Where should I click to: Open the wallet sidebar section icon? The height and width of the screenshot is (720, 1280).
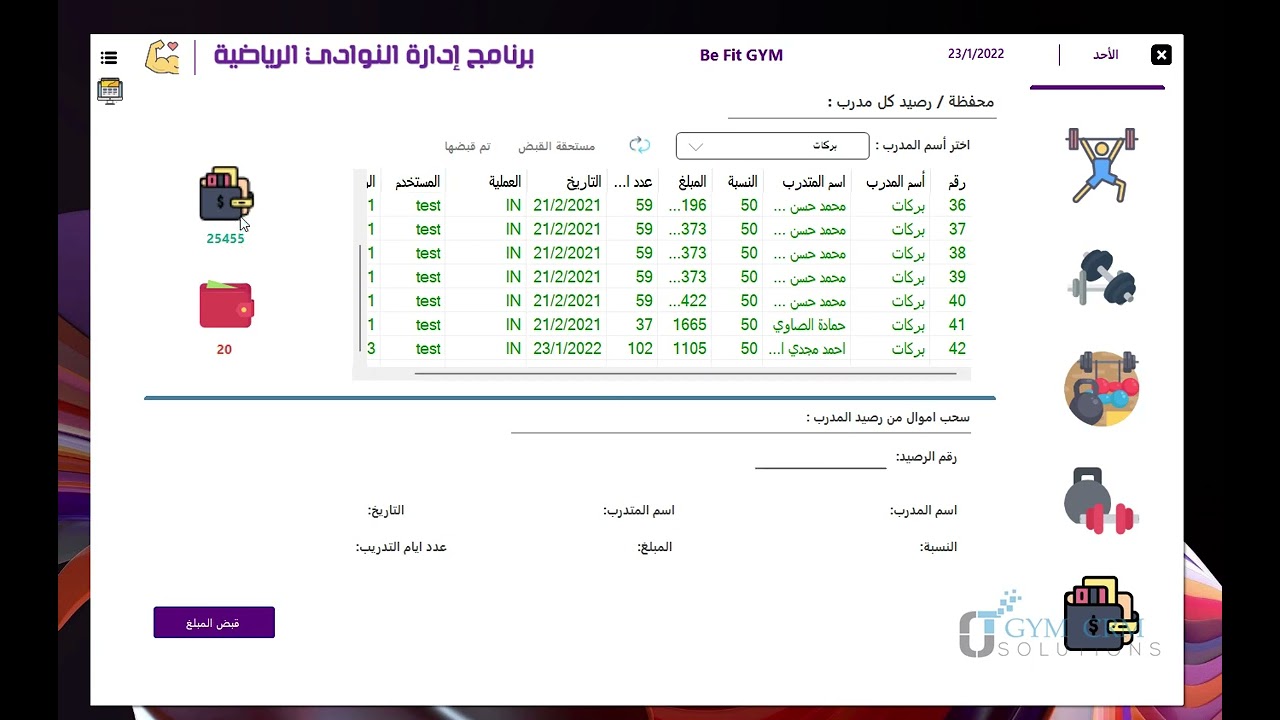(1102, 614)
